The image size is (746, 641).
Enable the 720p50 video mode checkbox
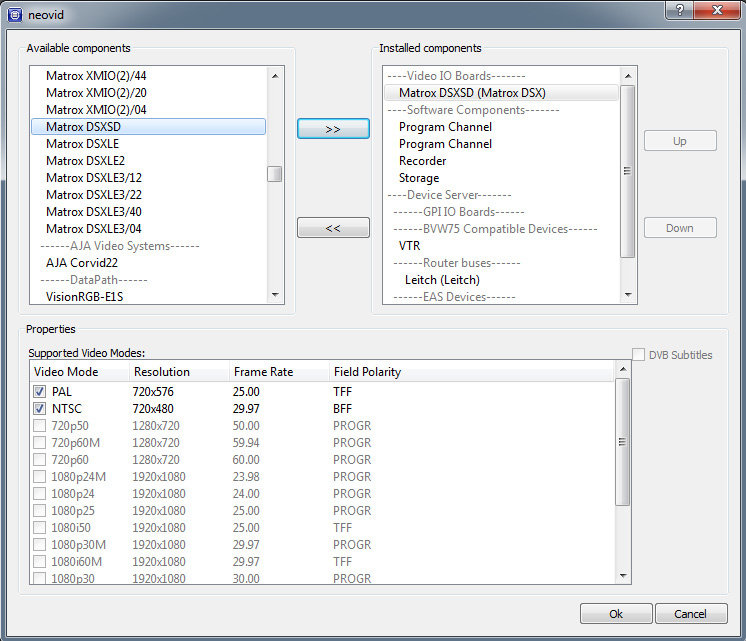pos(39,425)
